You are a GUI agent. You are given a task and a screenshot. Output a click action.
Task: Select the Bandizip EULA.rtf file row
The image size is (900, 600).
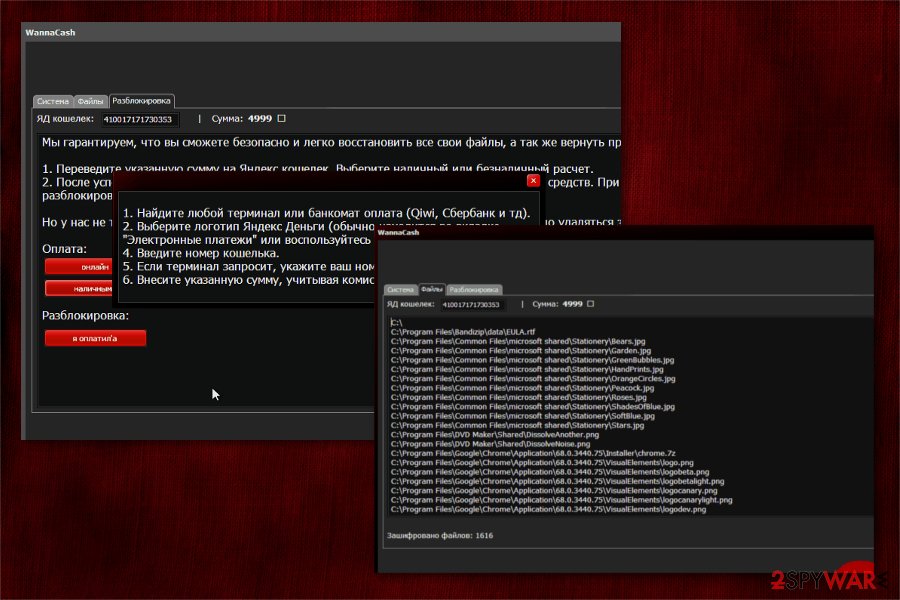(463, 332)
